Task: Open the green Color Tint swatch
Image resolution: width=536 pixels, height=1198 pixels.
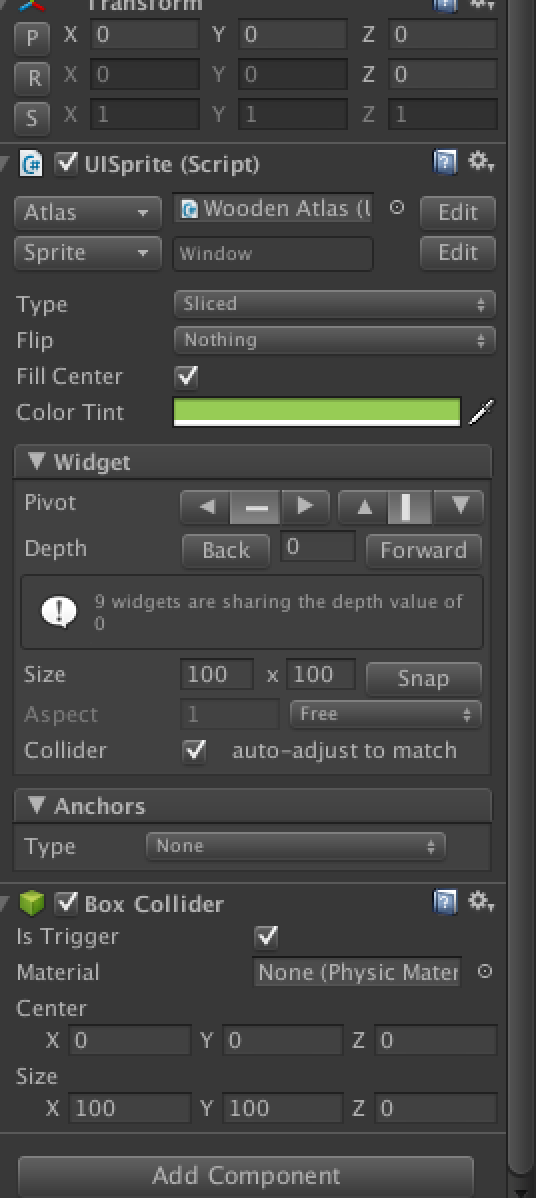Action: pos(317,412)
